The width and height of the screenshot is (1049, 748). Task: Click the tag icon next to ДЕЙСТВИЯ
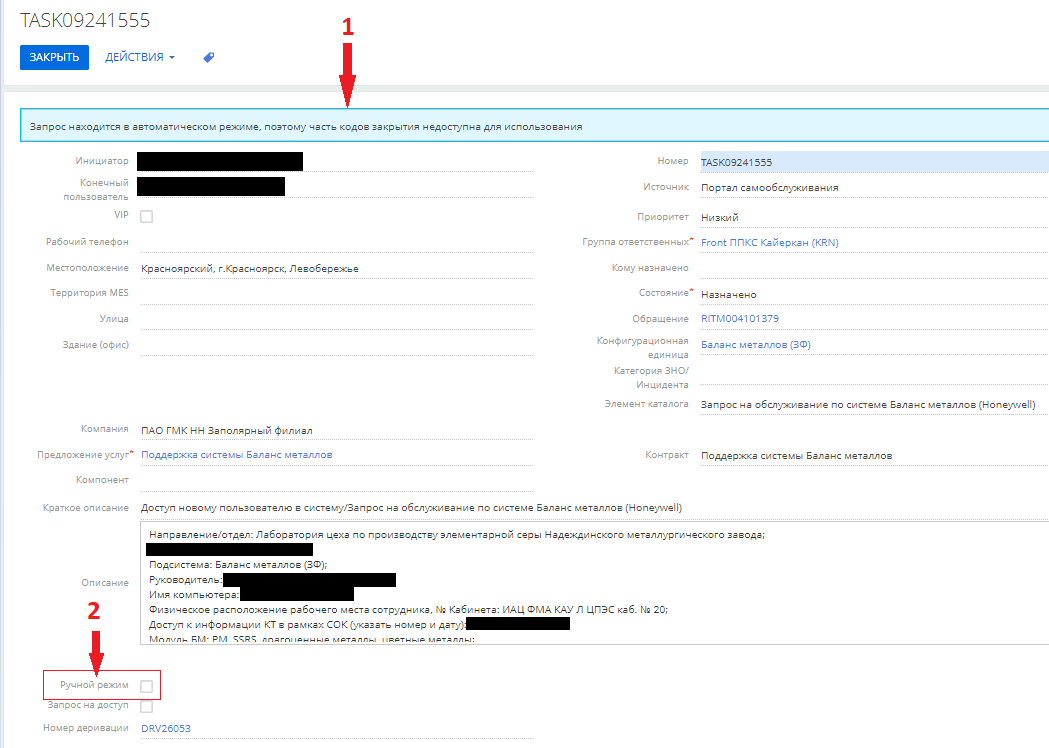(x=209, y=58)
